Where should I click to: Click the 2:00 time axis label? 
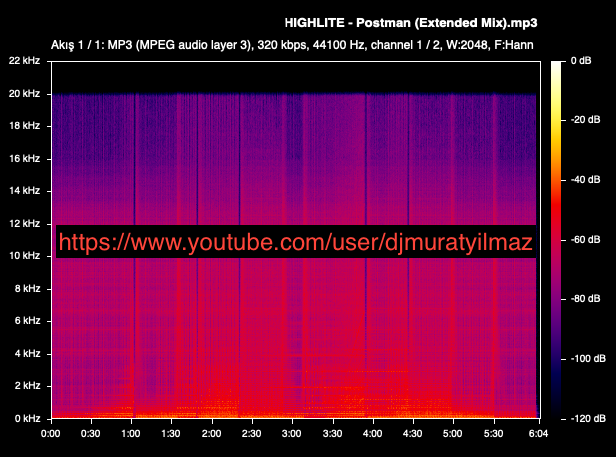211,434
